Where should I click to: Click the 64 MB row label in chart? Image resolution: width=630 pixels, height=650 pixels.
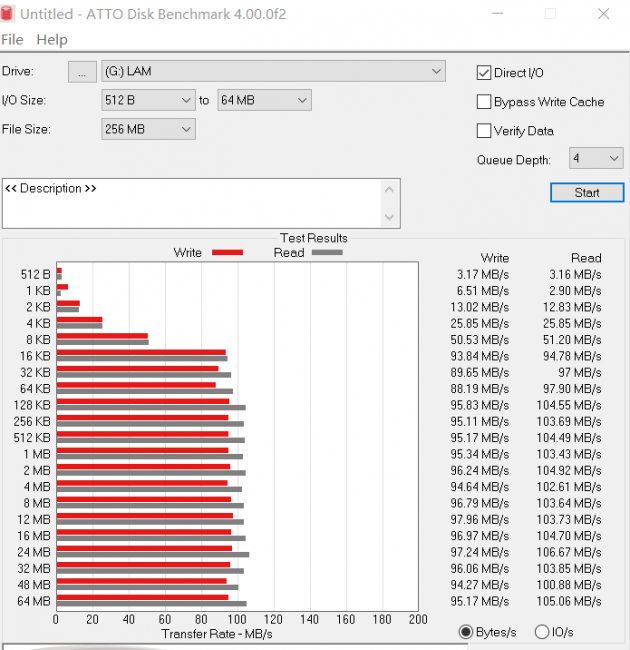pyautogui.click(x=34, y=601)
